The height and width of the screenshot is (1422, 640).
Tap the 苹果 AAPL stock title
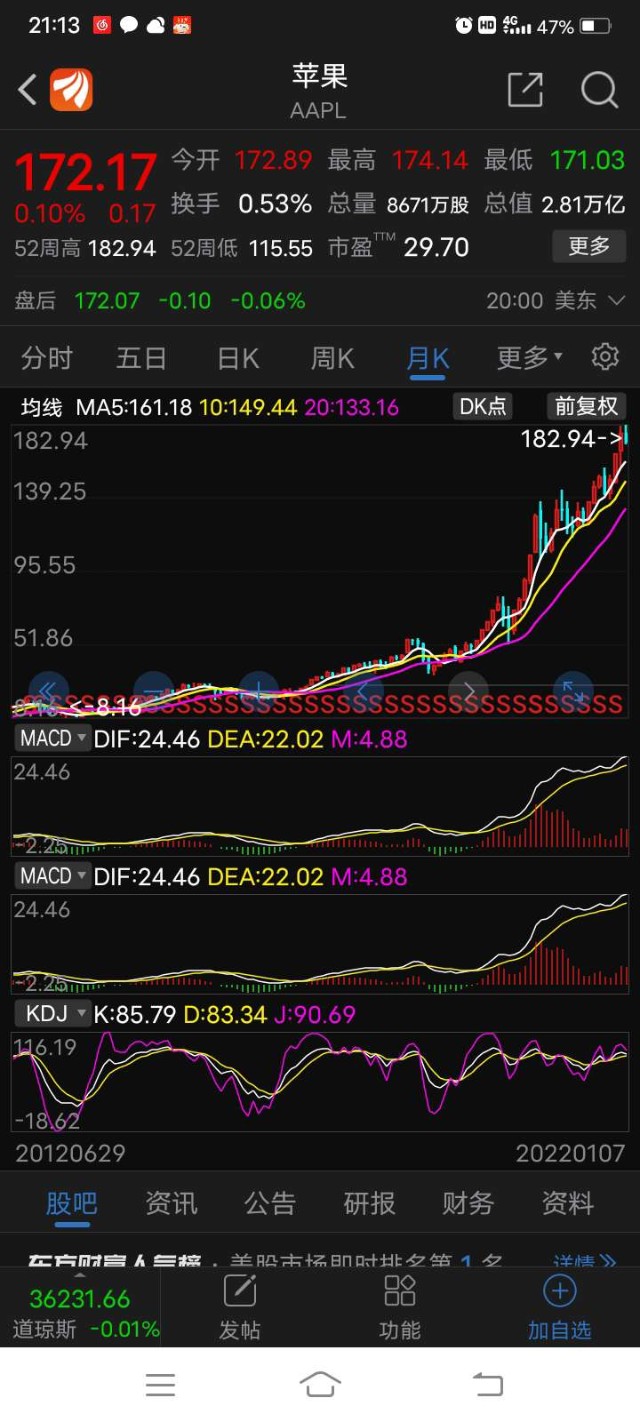(x=319, y=90)
